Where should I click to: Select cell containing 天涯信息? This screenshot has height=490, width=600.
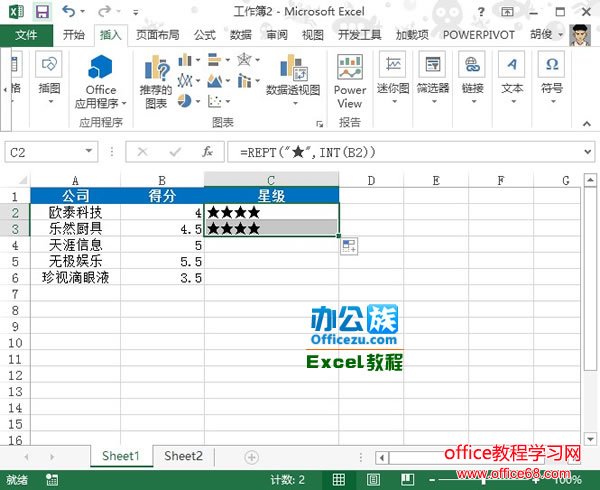[x=75, y=245]
